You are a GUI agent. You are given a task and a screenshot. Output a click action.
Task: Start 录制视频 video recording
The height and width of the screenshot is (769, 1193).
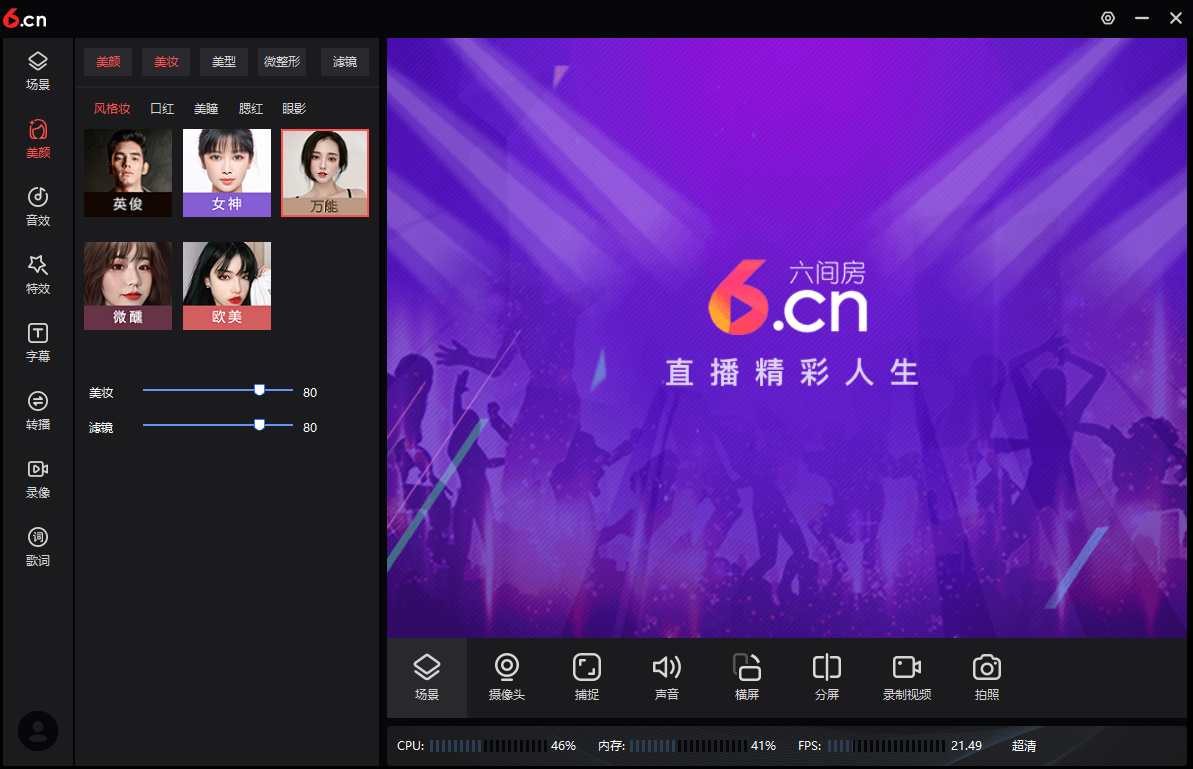[907, 677]
